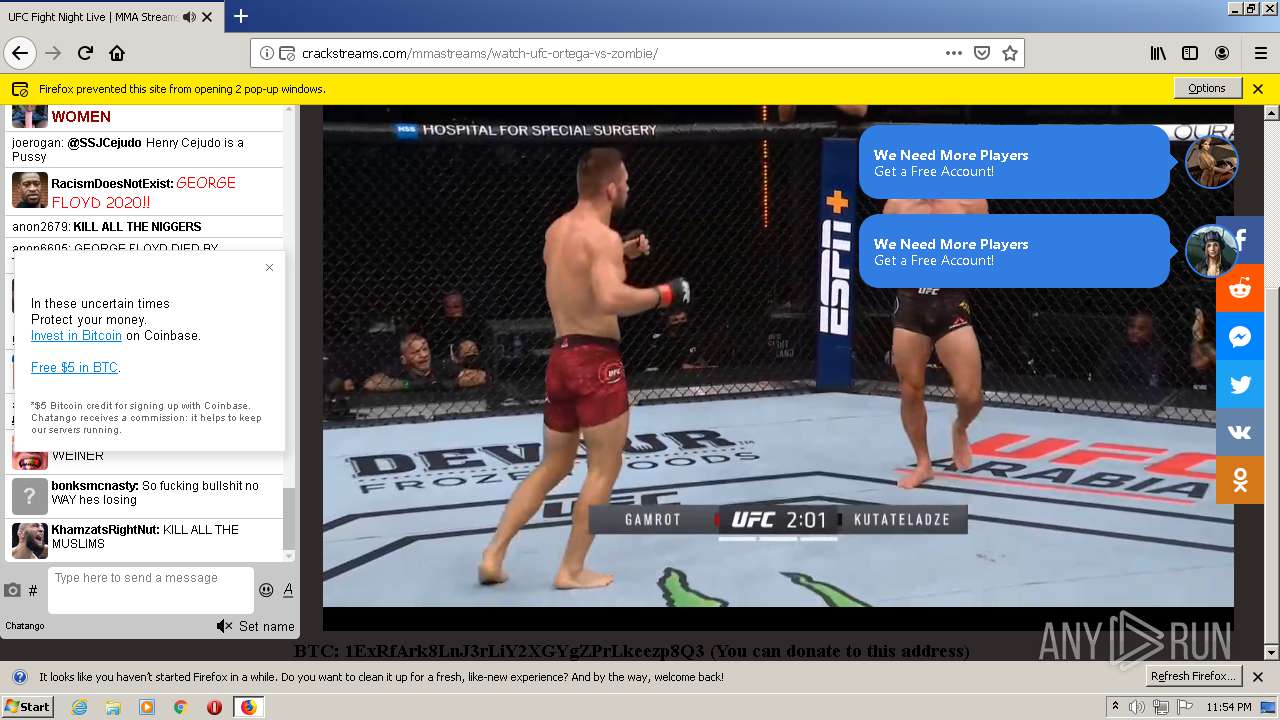Bookmark this page with the star

pos(1010,53)
